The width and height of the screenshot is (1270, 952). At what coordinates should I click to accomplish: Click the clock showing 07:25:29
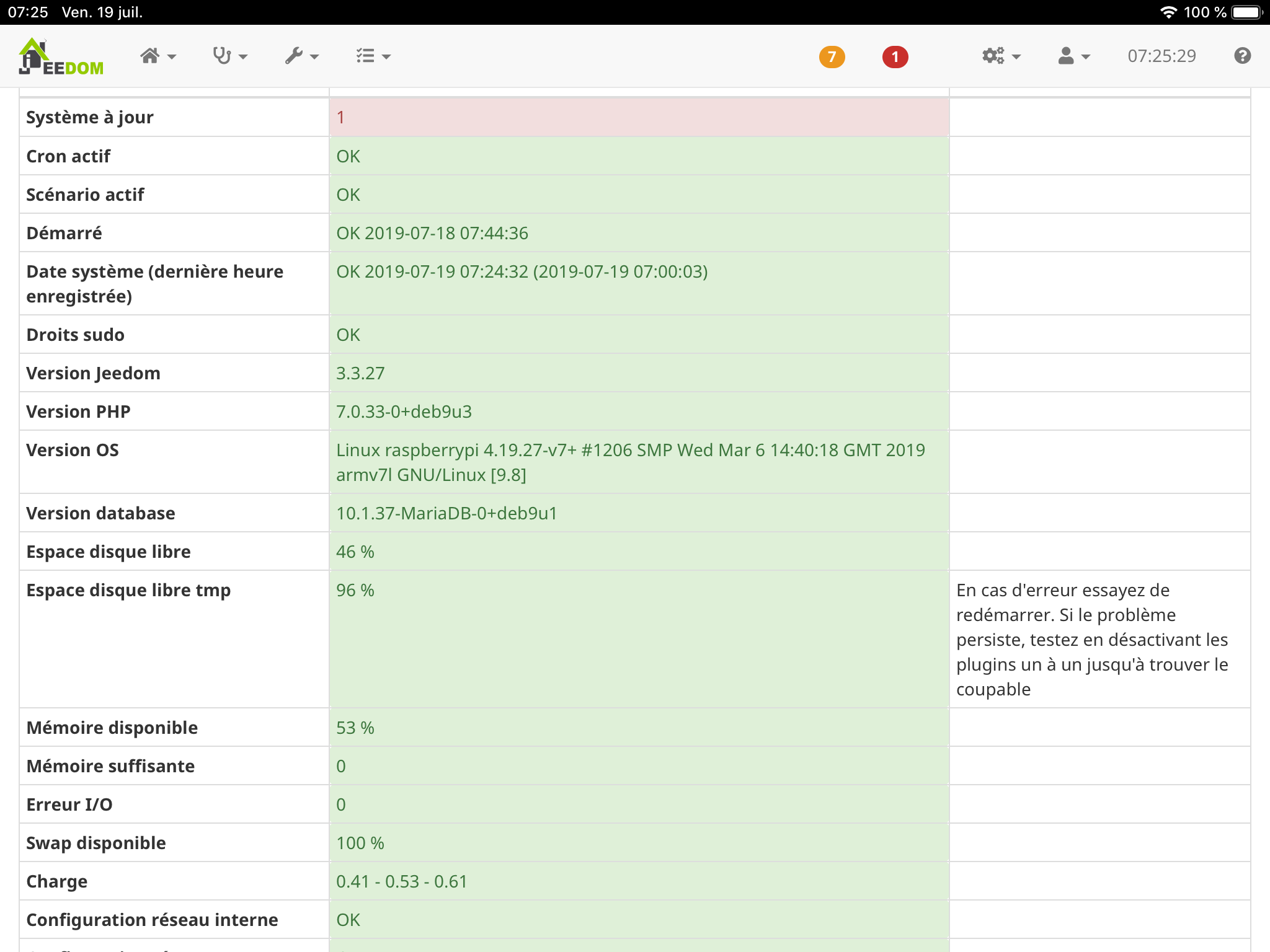pos(1161,56)
